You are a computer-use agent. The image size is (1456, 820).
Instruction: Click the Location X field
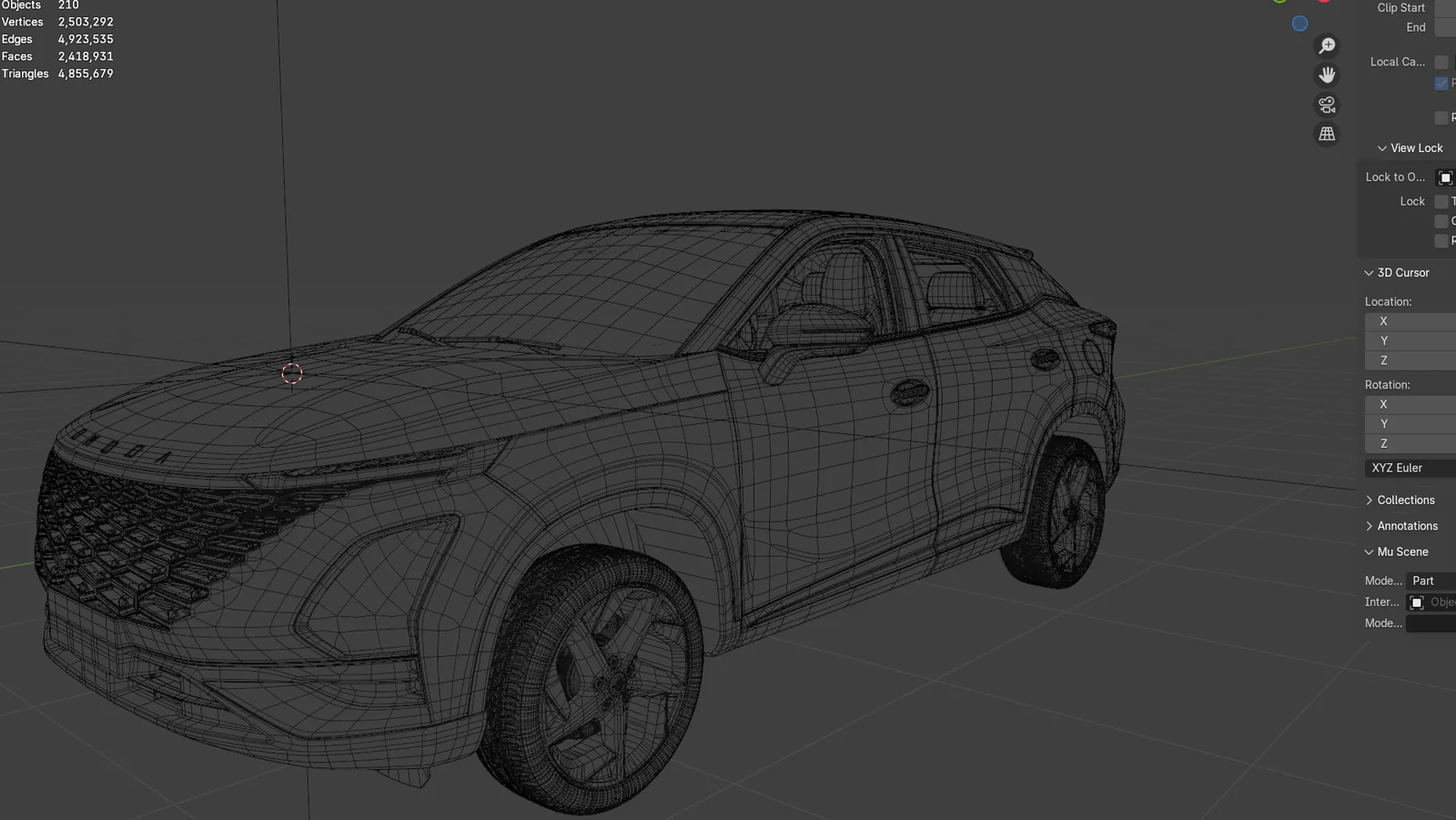pos(1410,321)
